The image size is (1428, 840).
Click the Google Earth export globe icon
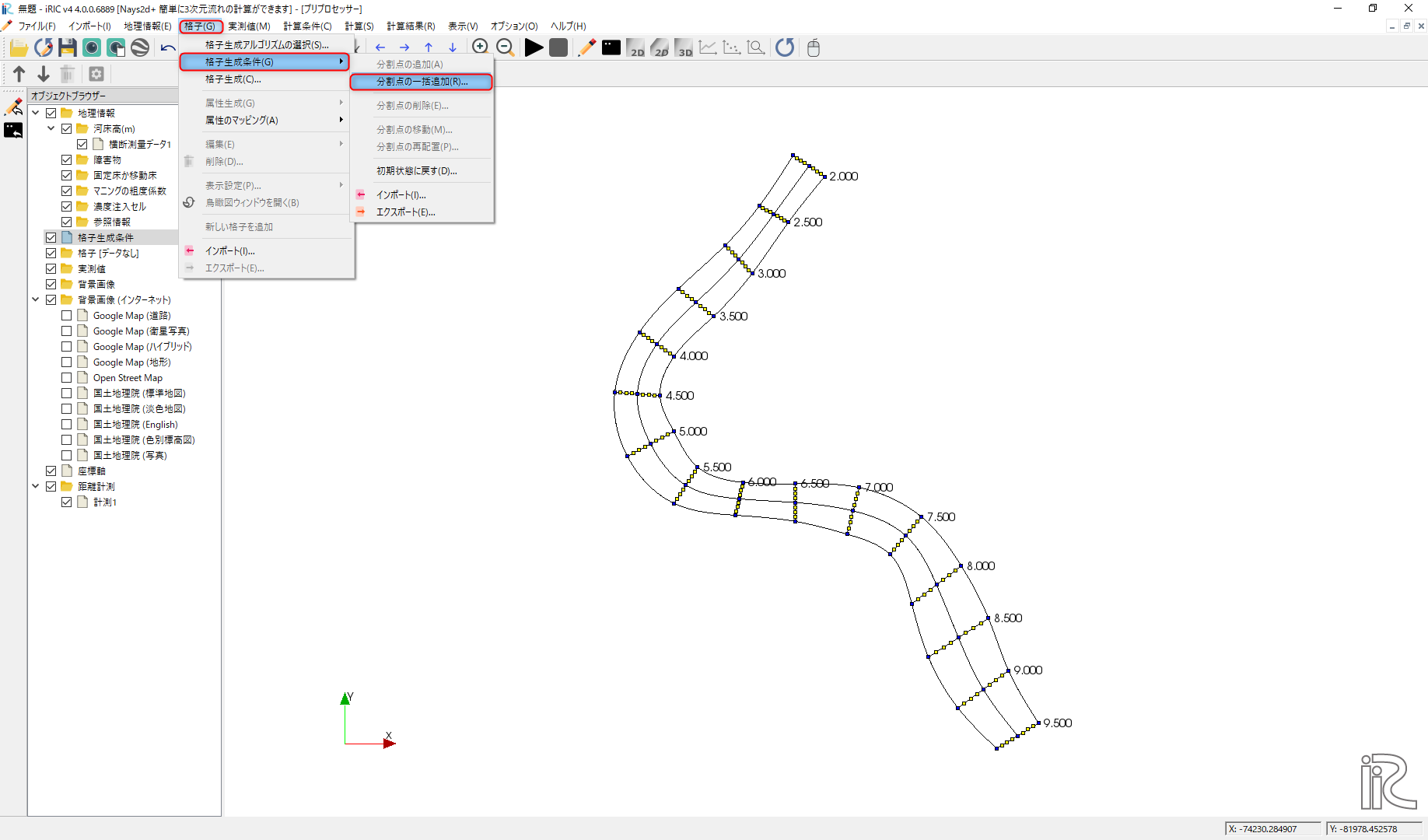(140, 48)
